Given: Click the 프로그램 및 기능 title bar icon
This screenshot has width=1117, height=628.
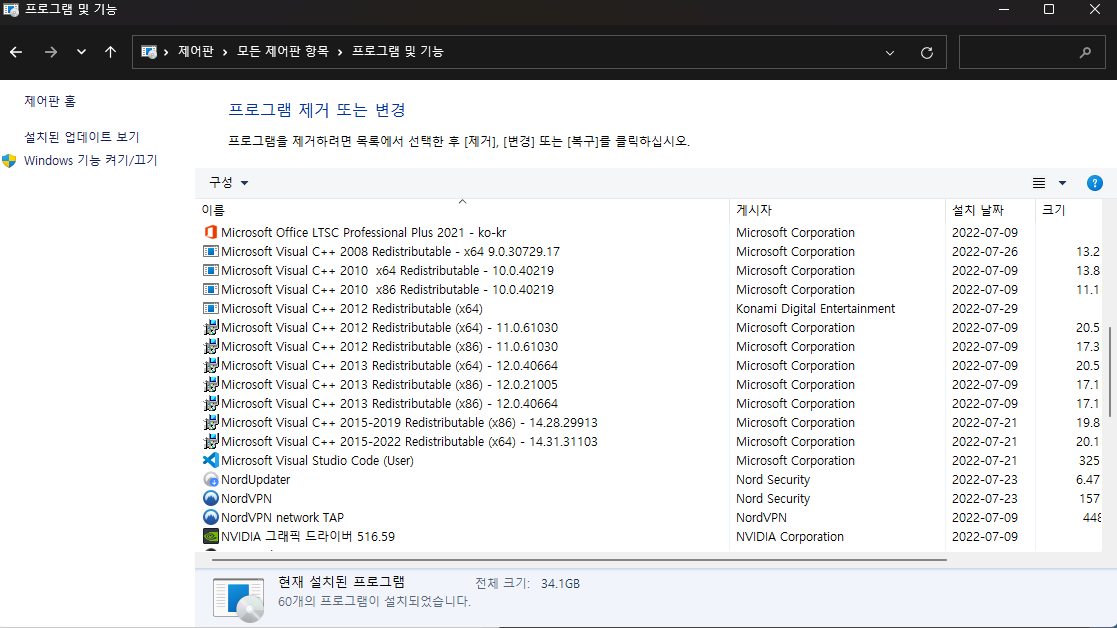Looking at the screenshot, I should pyautogui.click(x=11, y=9).
